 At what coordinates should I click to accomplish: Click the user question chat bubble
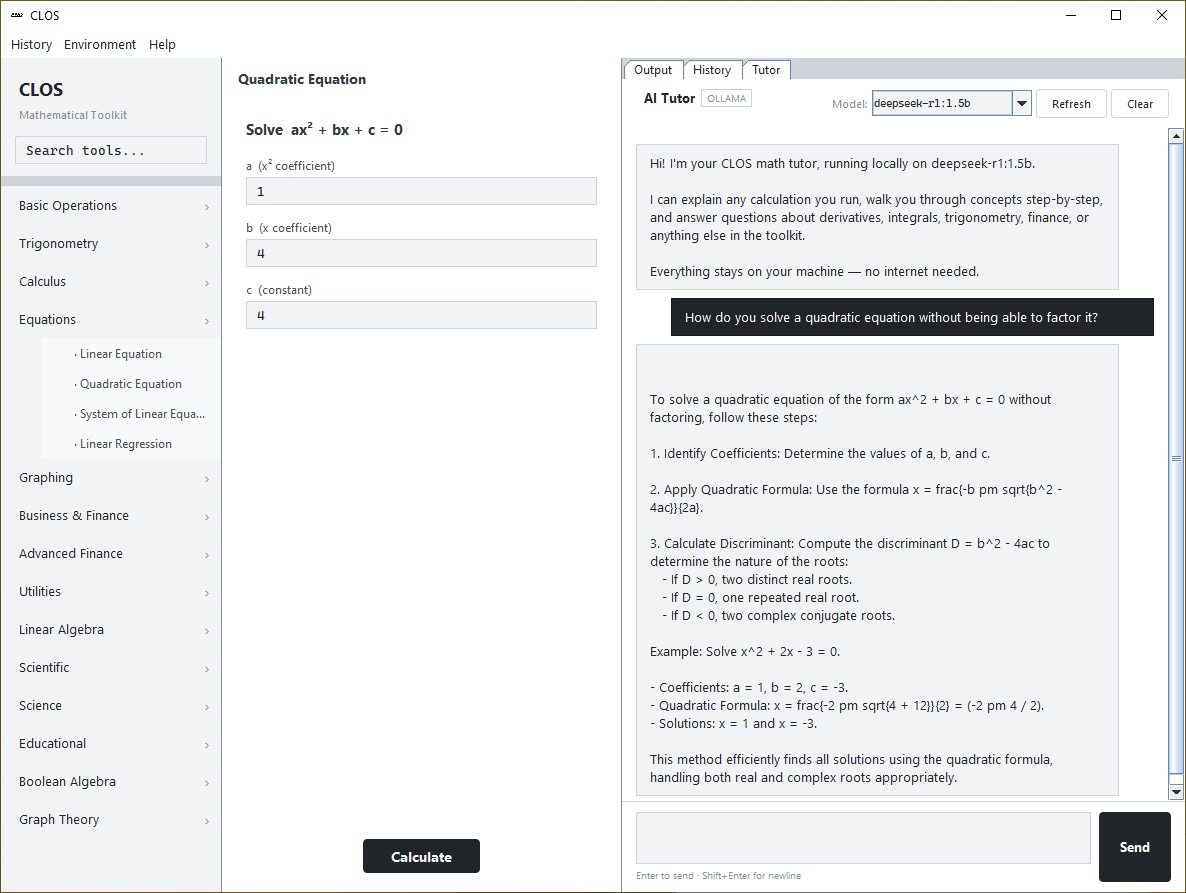pos(912,317)
